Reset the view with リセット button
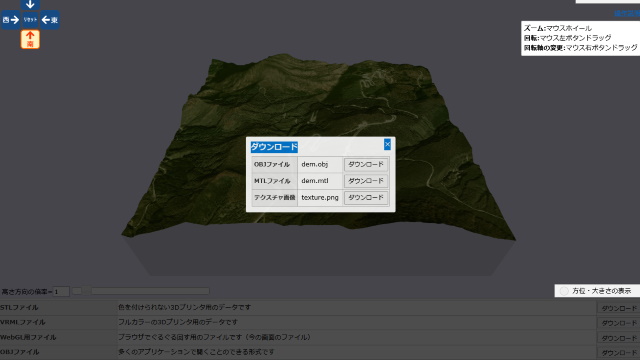This screenshot has height=360, width=640. tap(30, 20)
